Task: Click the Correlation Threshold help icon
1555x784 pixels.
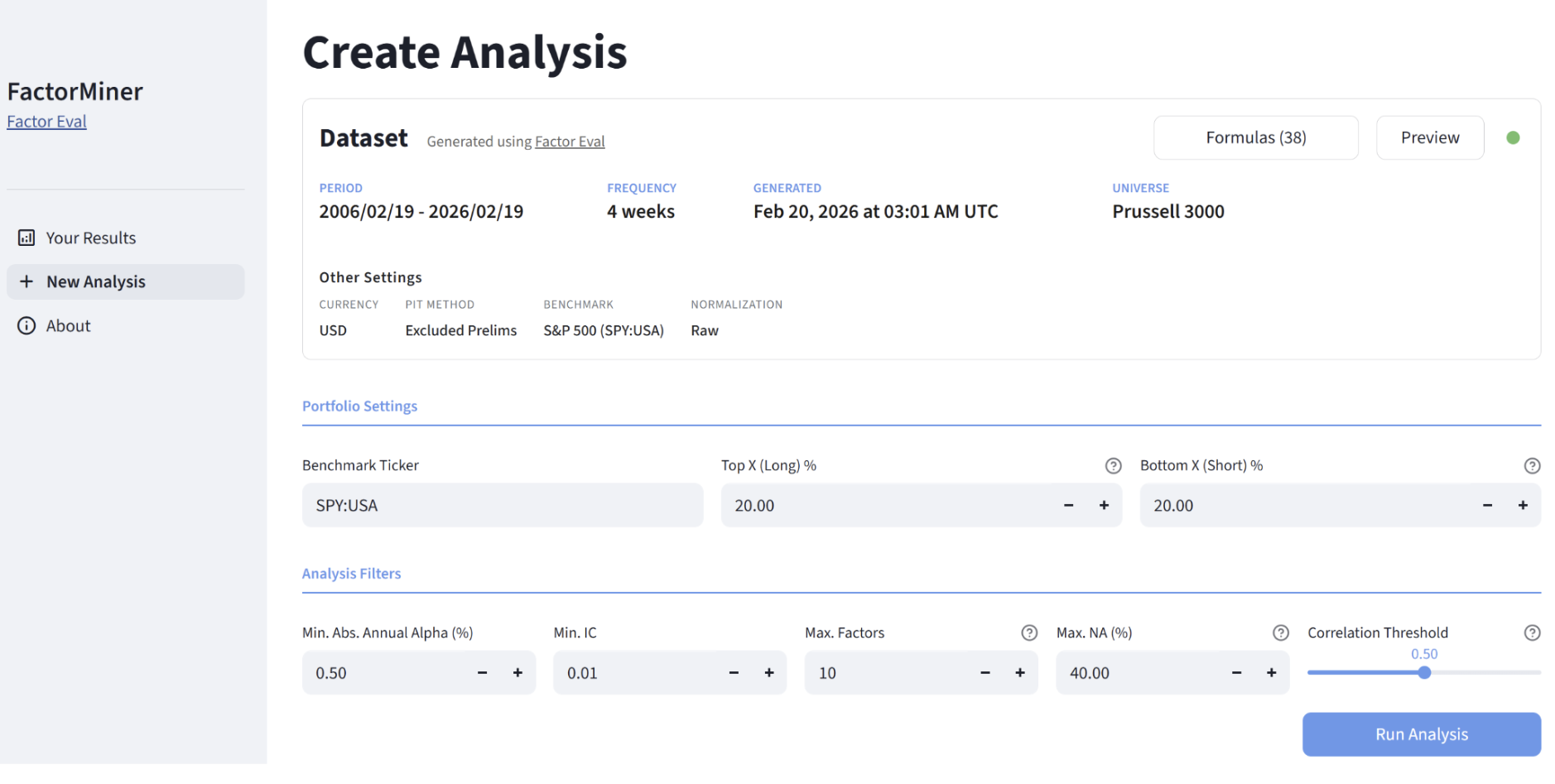Action: [x=1532, y=633]
